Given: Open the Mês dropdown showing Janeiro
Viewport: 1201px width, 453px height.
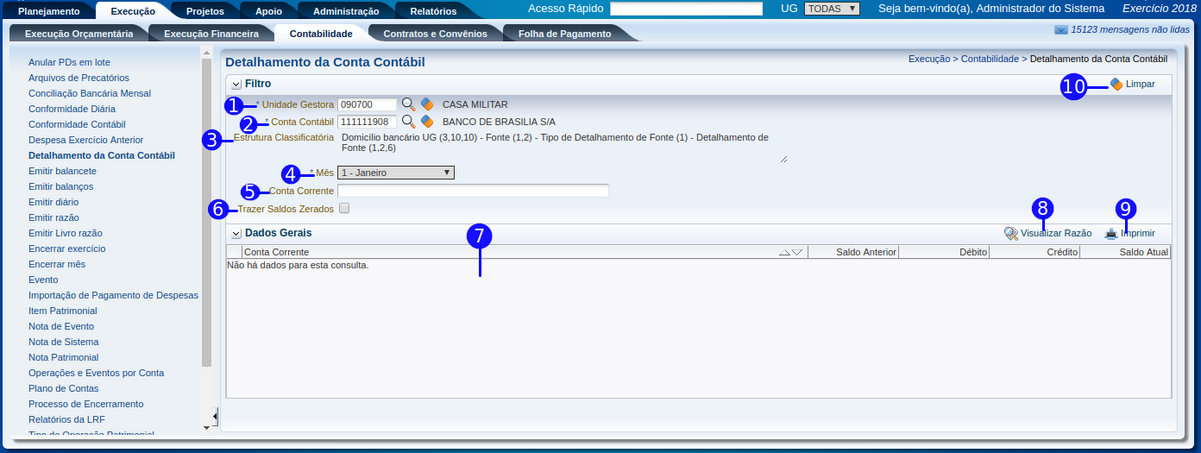Looking at the screenshot, I should [x=395, y=172].
